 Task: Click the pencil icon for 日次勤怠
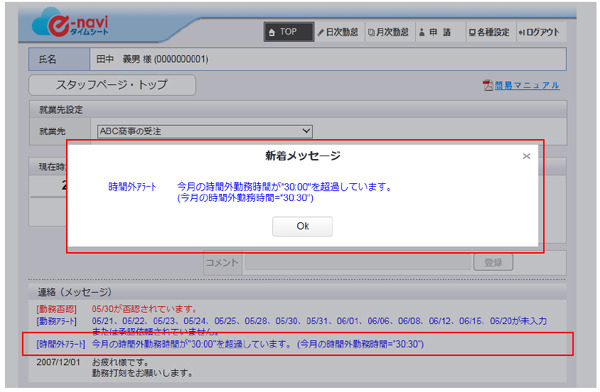coord(321,33)
